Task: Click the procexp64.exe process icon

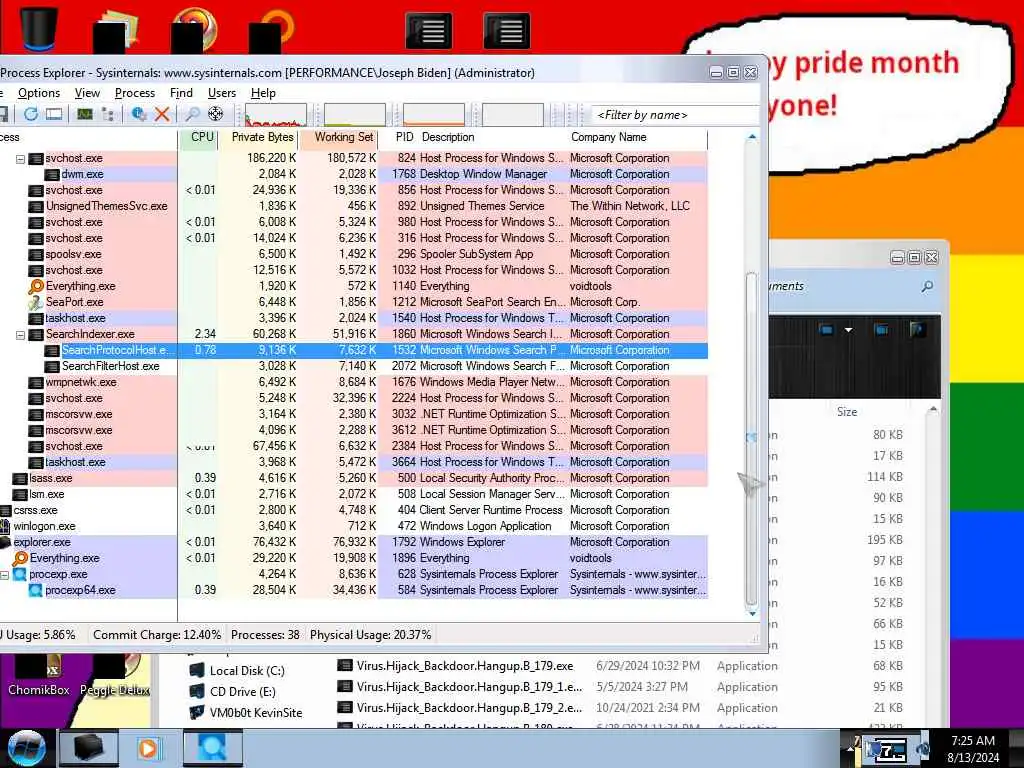Action: click(36, 590)
